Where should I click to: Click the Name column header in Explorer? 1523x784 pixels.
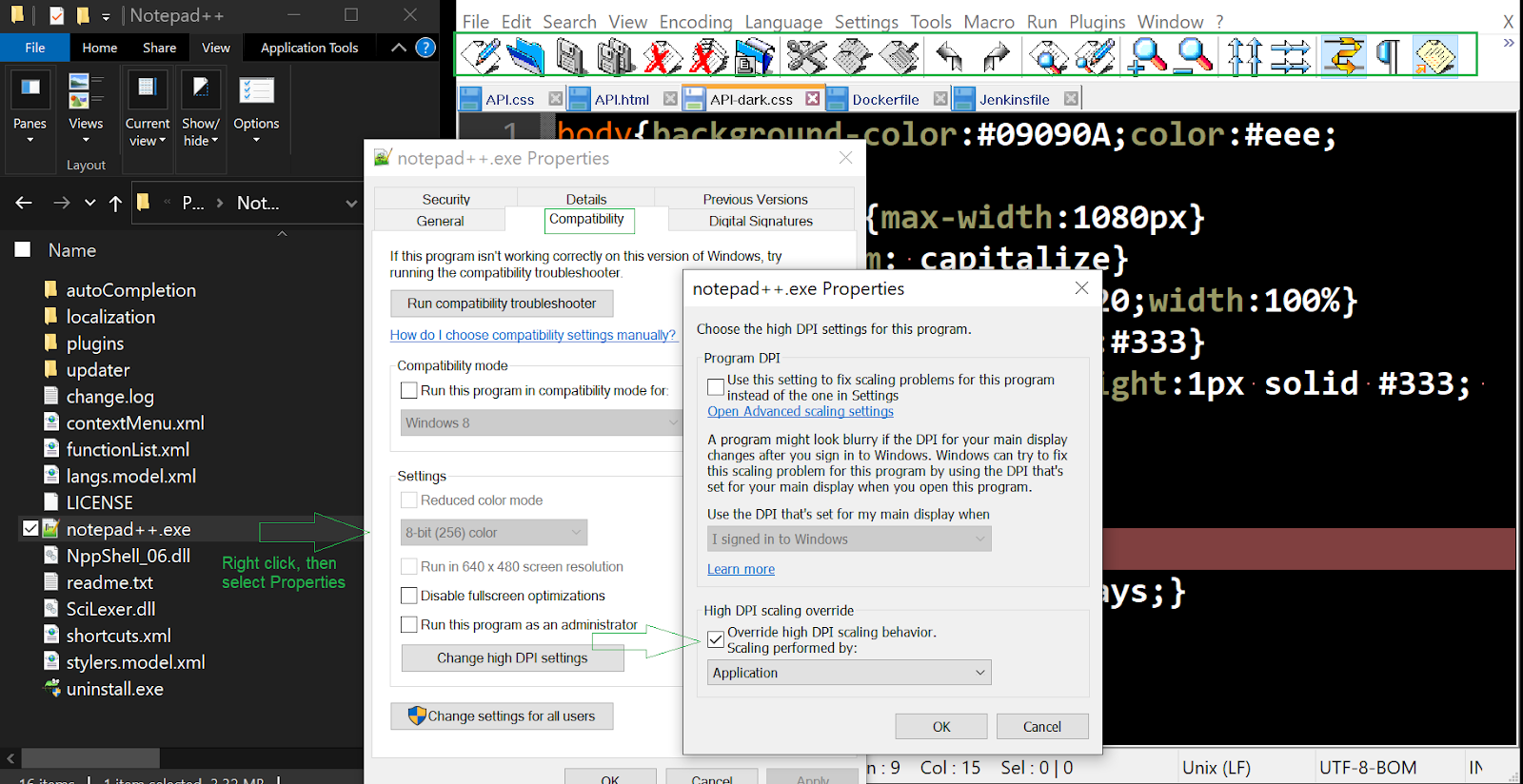pyautogui.click(x=72, y=250)
